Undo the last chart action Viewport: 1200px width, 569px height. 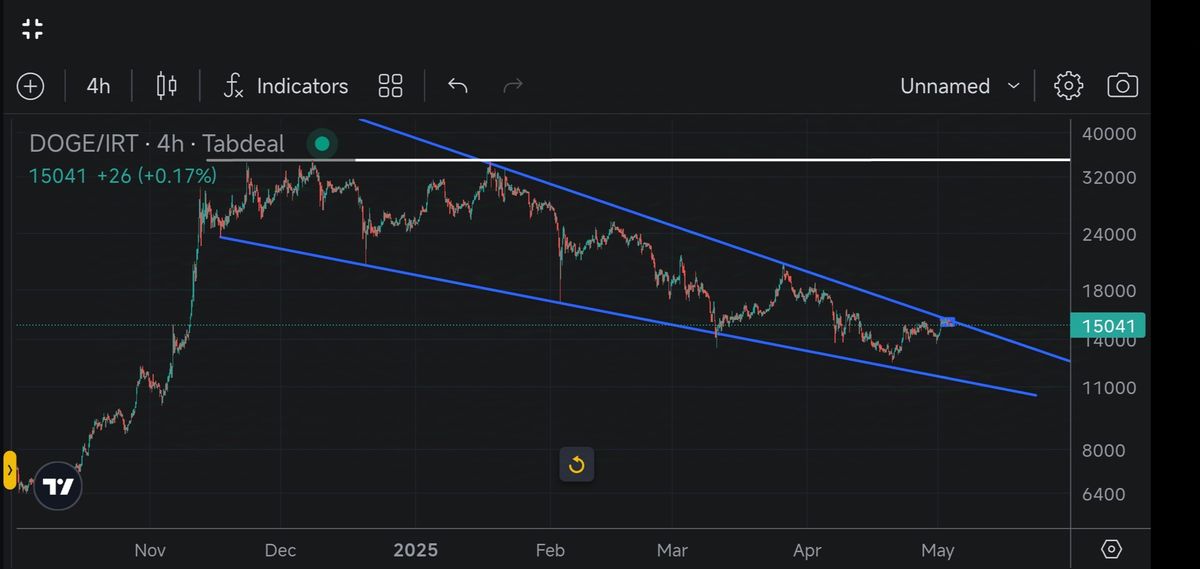[x=458, y=86]
